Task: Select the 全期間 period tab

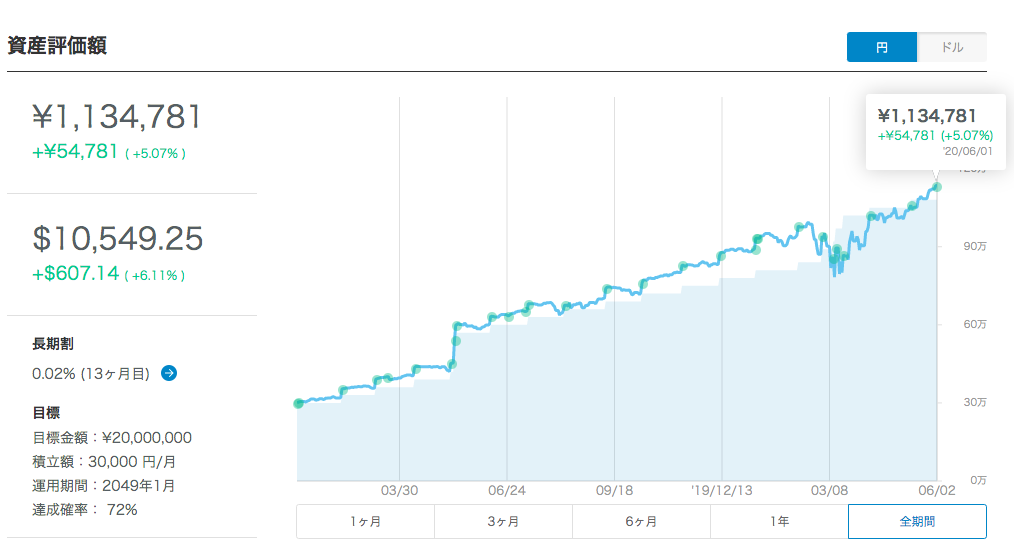Action: click(917, 521)
